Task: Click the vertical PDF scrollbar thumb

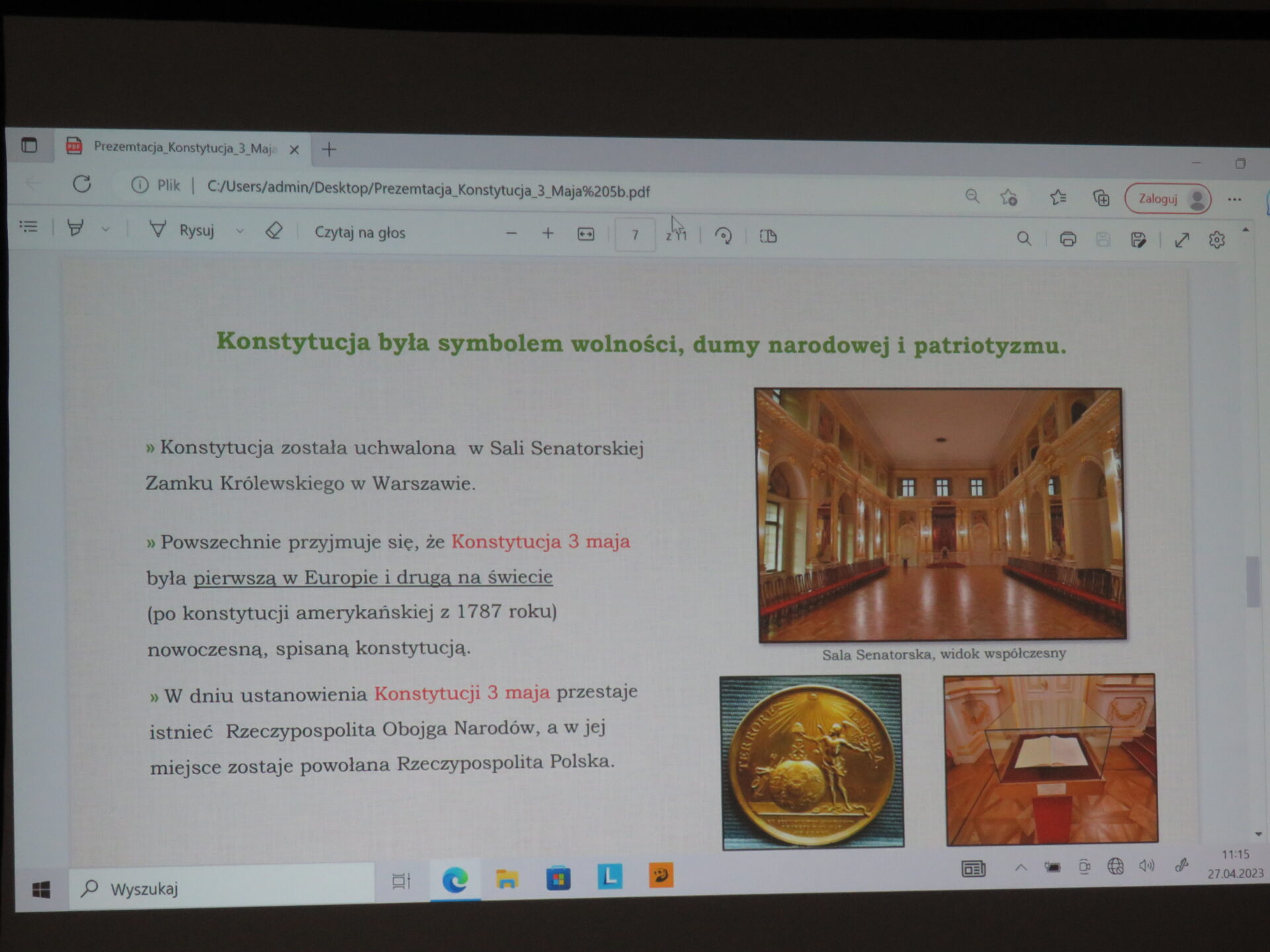Action: pos(1252,581)
